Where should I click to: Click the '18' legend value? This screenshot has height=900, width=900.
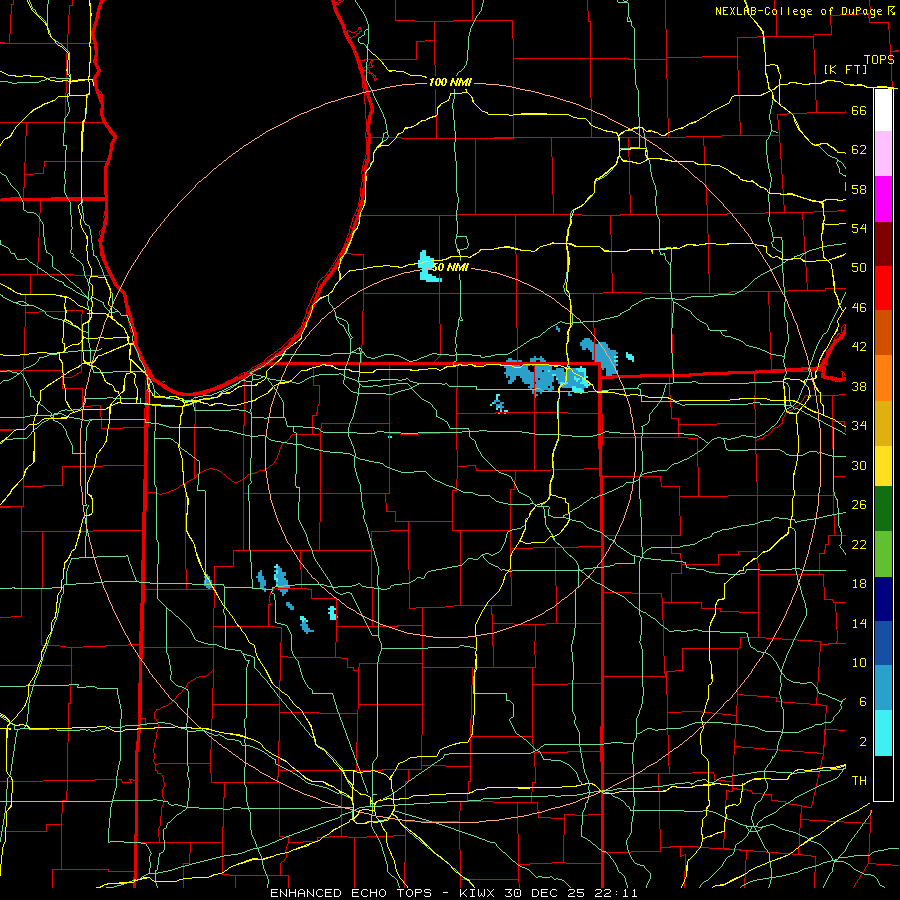(859, 584)
